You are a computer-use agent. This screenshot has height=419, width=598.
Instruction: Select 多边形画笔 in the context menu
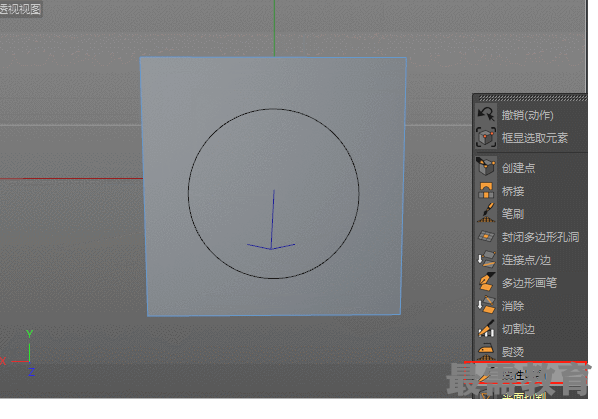click(530, 283)
